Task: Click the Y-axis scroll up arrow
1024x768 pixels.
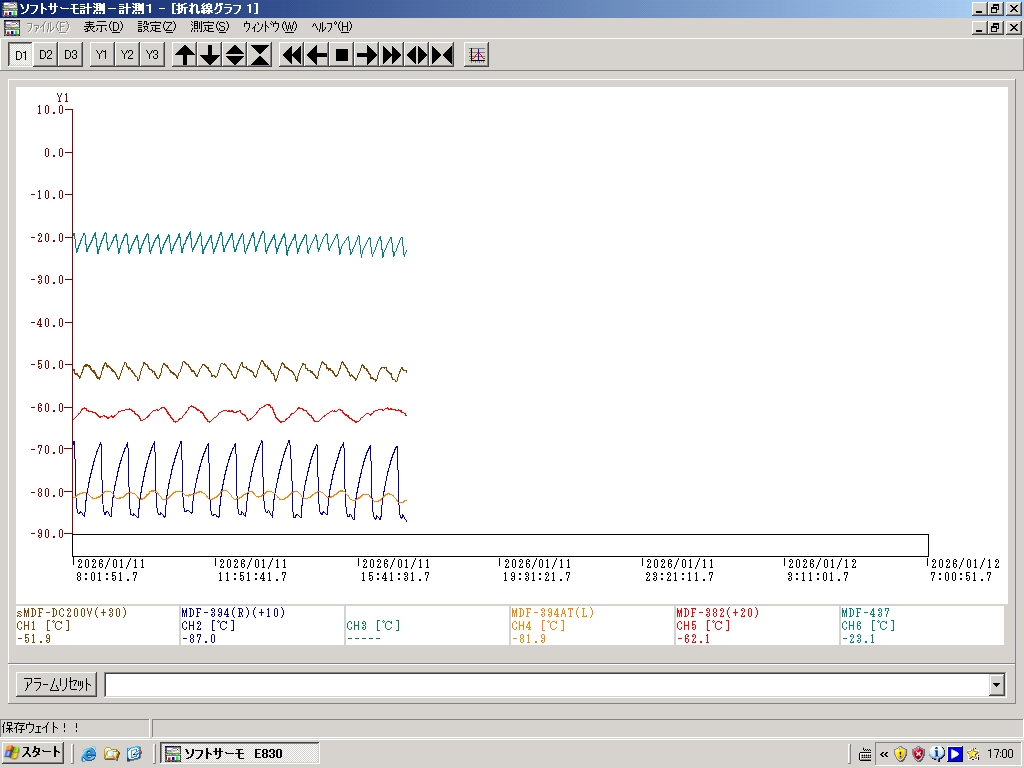Action: tap(185, 55)
